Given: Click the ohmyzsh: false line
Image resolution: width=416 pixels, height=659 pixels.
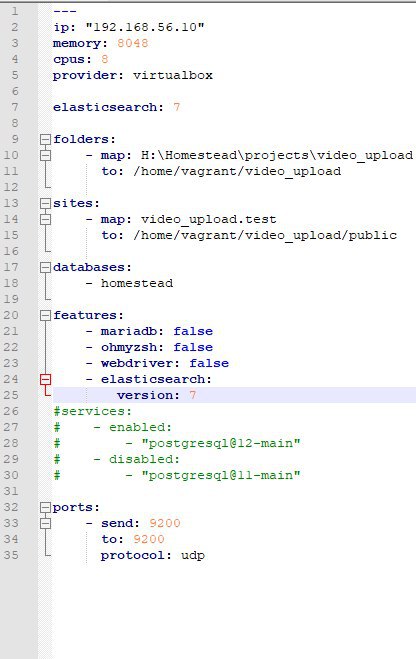Looking at the screenshot, I should [x=149, y=347].
